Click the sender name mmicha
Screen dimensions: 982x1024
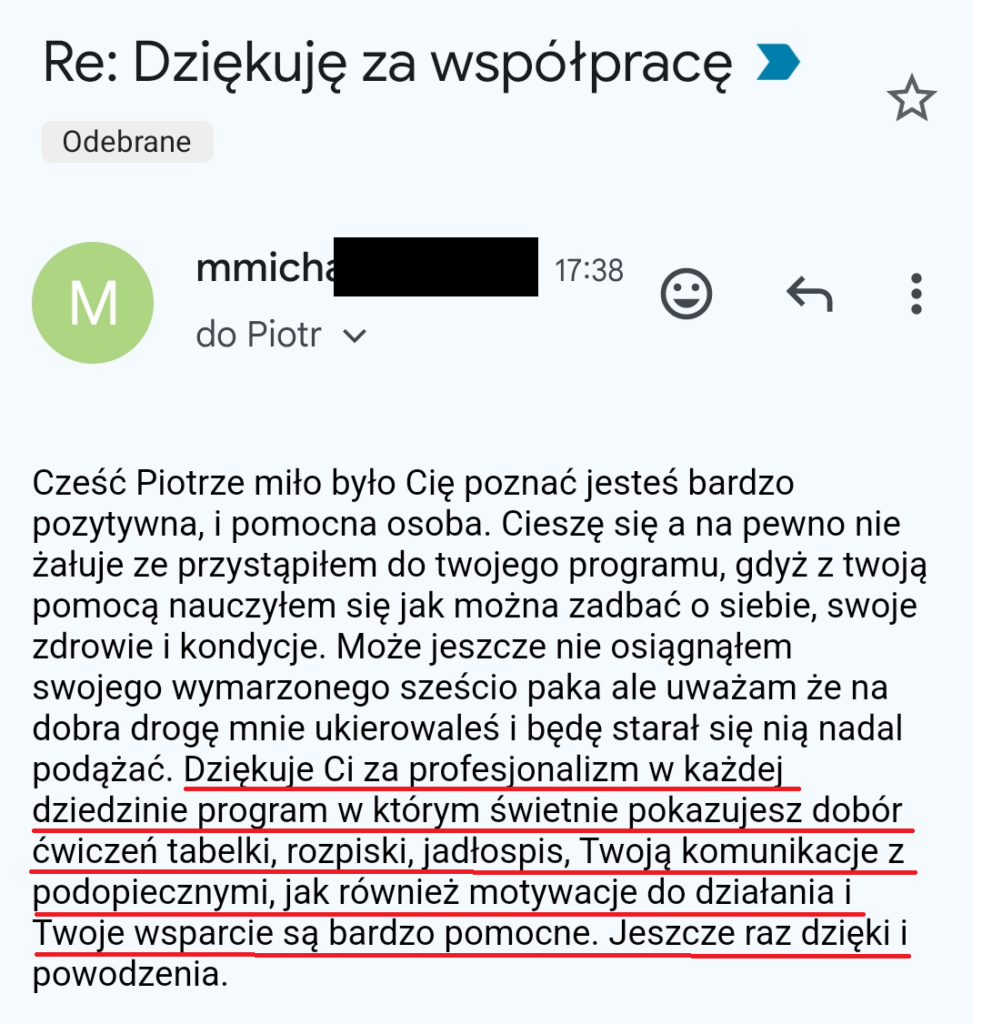pos(264,268)
